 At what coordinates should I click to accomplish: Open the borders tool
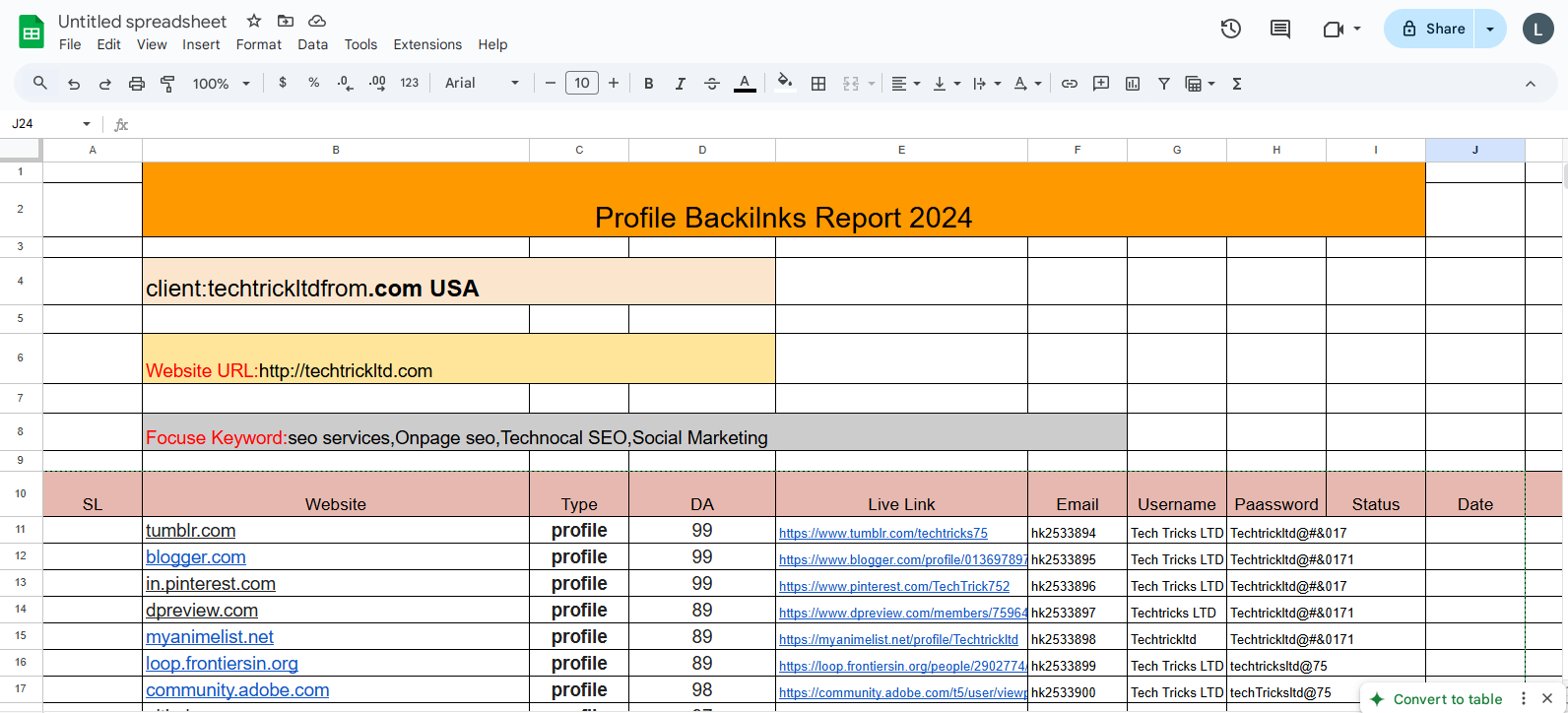817,84
